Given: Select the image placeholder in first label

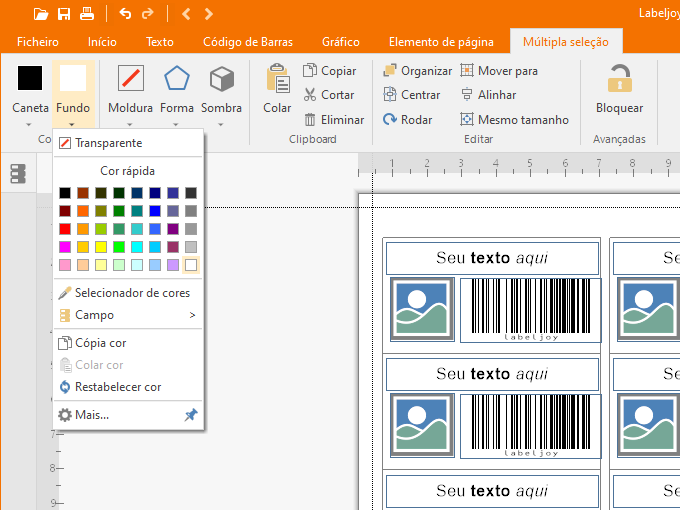Looking at the screenshot, I should (x=422, y=309).
